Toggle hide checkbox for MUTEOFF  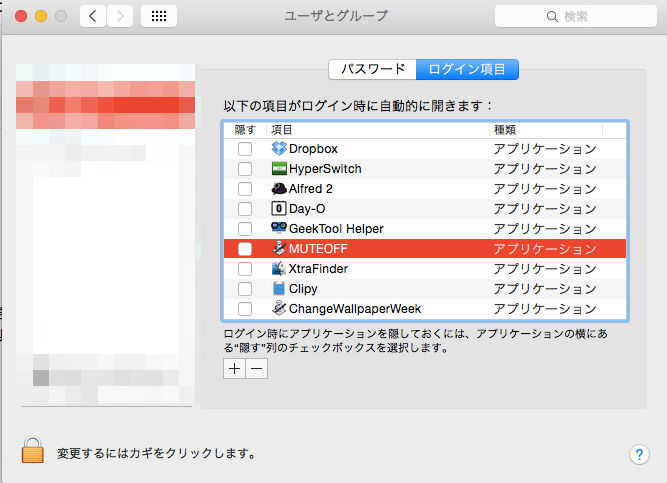(x=245, y=249)
